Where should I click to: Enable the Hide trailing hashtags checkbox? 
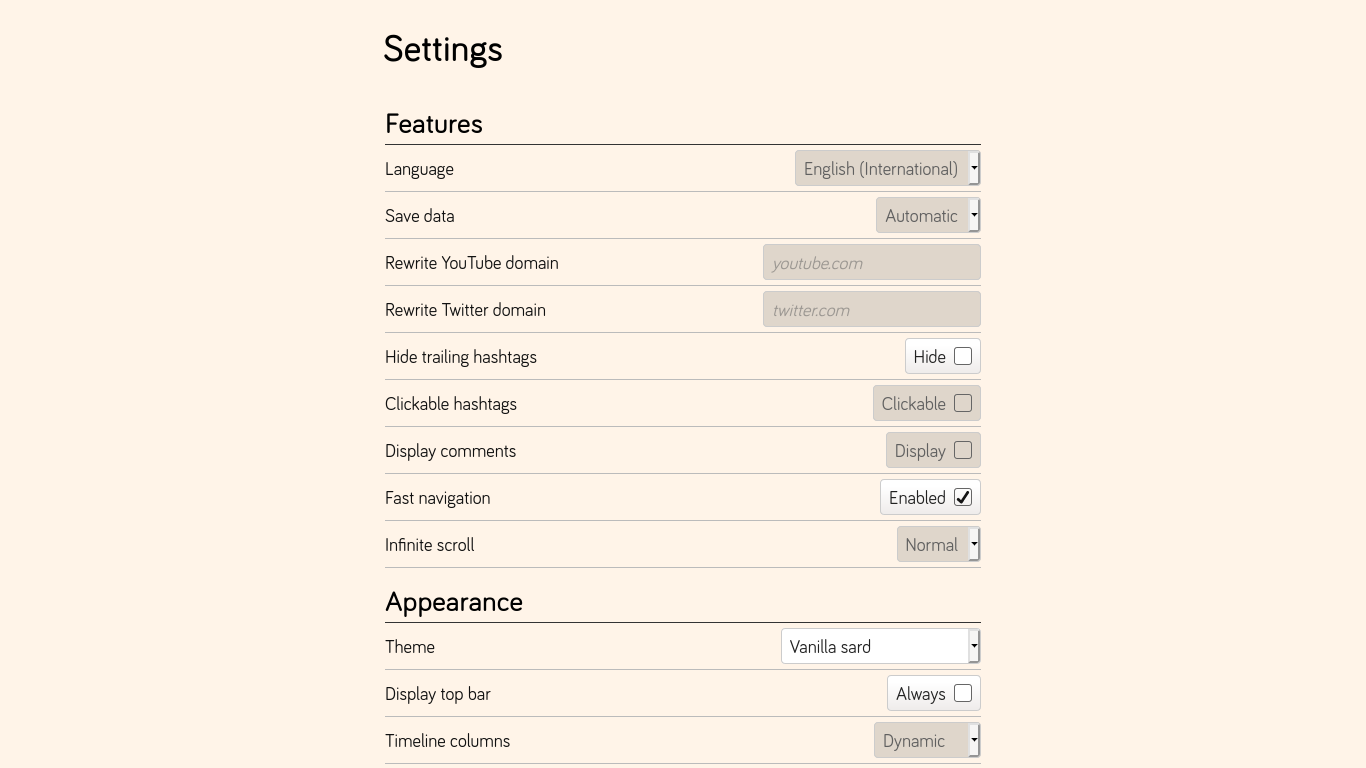[x=963, y=356]
